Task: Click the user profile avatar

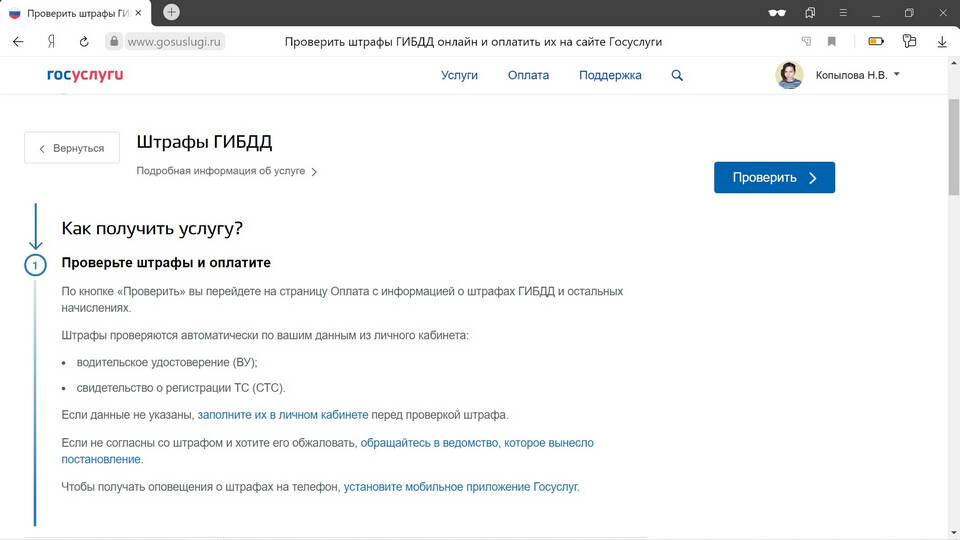Action: 789,75
